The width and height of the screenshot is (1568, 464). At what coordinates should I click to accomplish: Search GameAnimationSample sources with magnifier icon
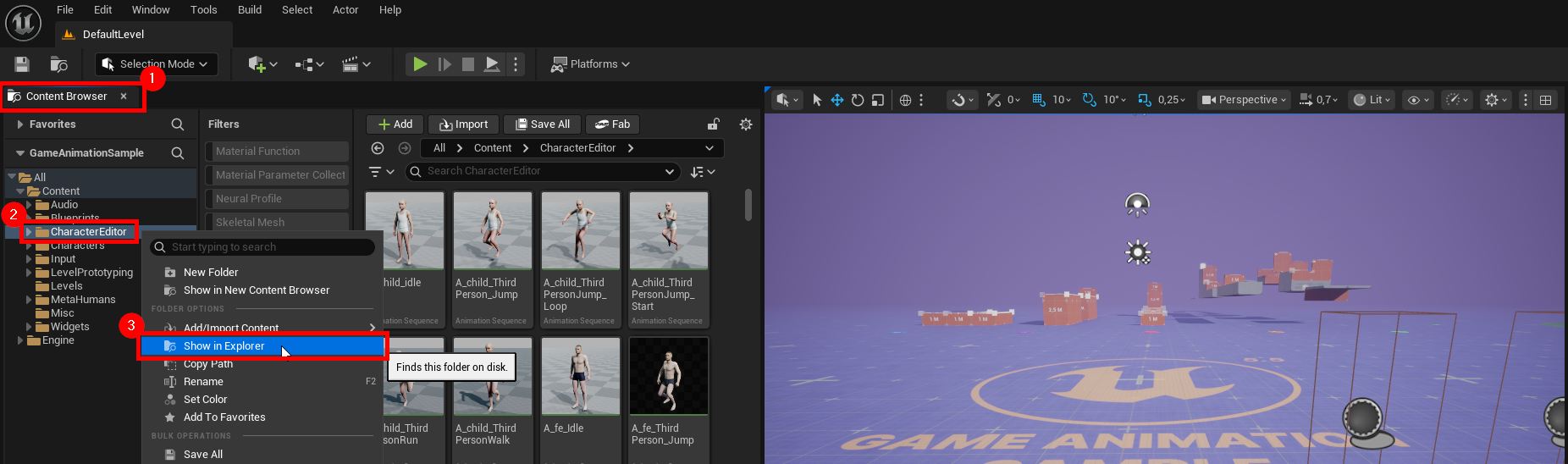178,153
